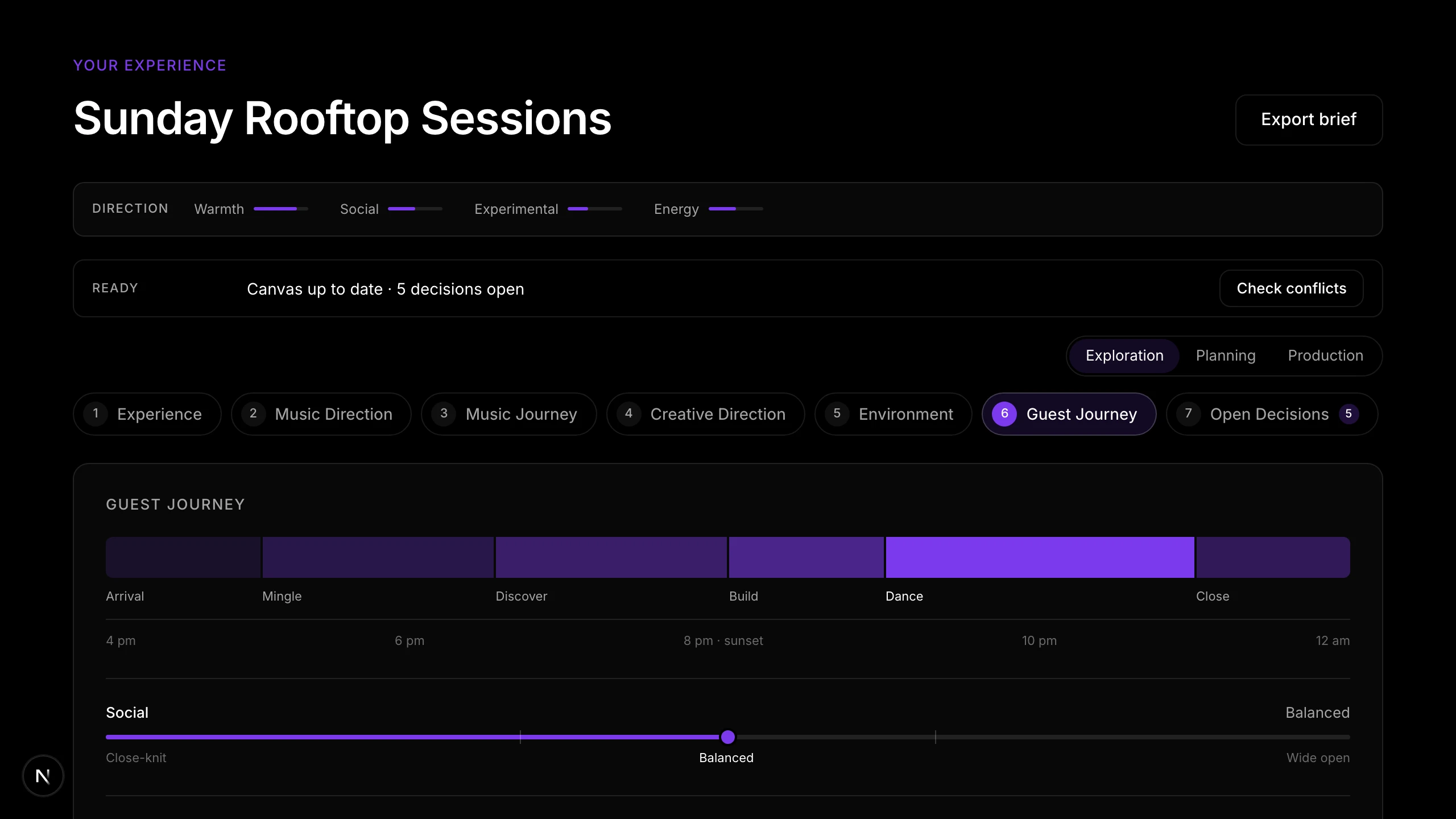Image resolution: width=1456 pixels, height=819 pixels.
Task: Open the Environment tab
Action: (894, 414)
